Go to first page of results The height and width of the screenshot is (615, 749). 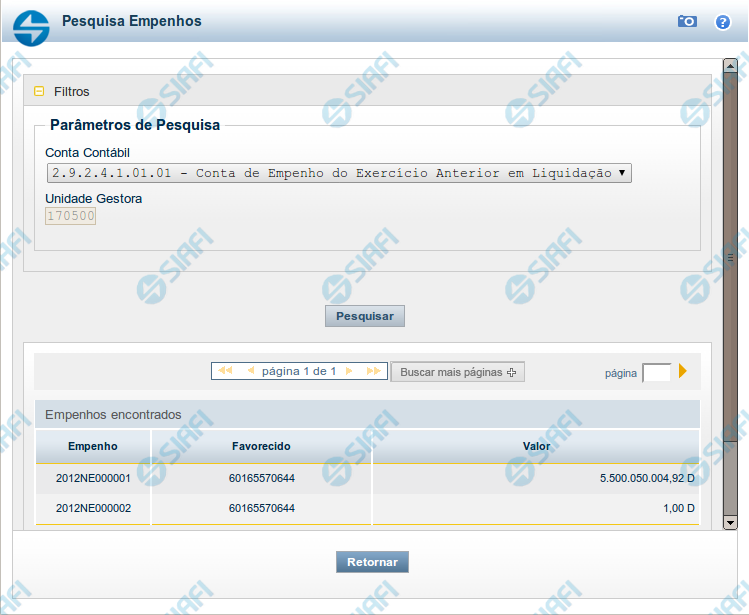tap(225, 371)
